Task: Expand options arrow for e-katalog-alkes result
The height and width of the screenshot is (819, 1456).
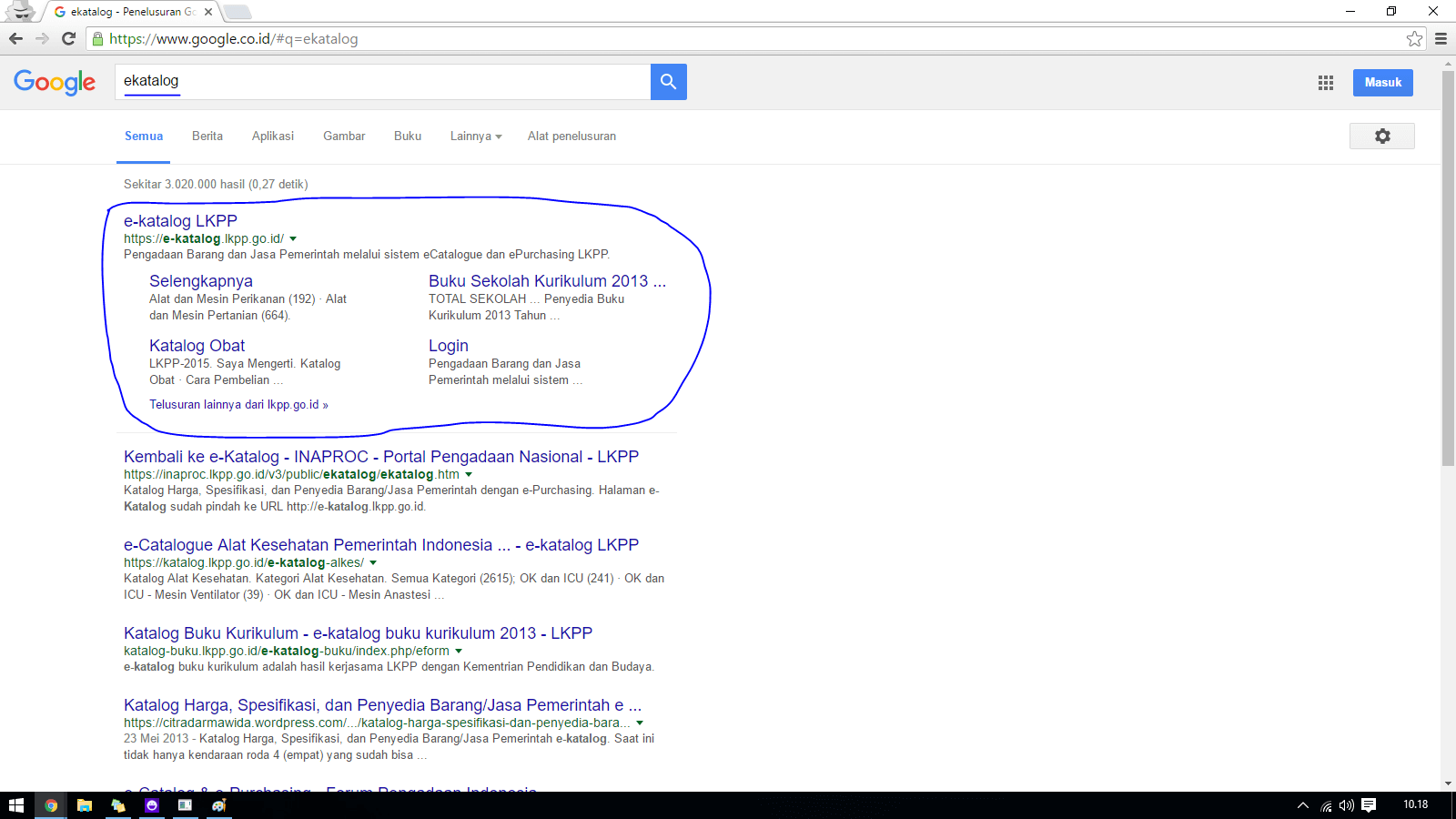Action: click(x=373, y=563)
